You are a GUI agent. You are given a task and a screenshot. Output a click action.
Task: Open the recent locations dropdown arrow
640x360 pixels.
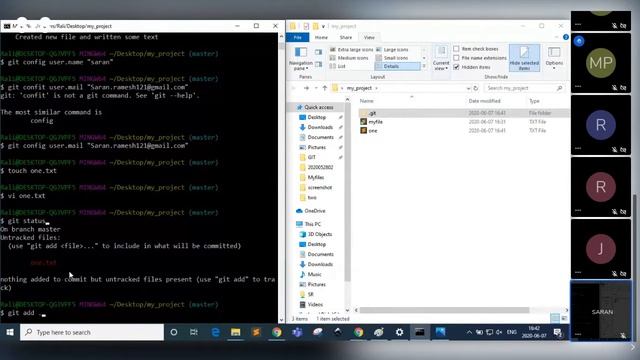pos(316,88)
